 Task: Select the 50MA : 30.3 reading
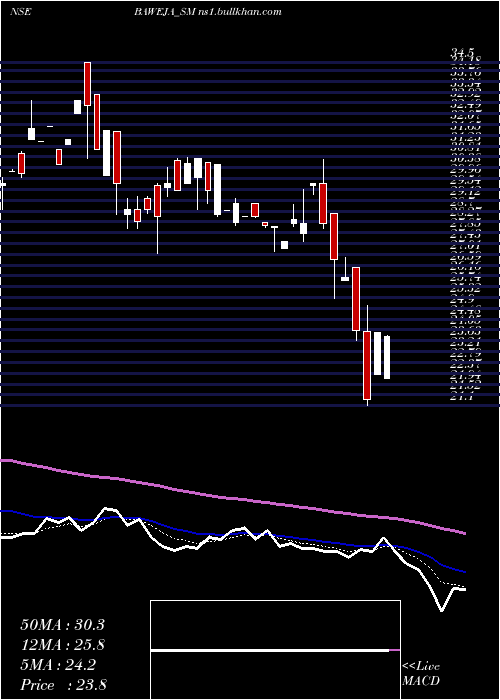[x=62, y=625]
